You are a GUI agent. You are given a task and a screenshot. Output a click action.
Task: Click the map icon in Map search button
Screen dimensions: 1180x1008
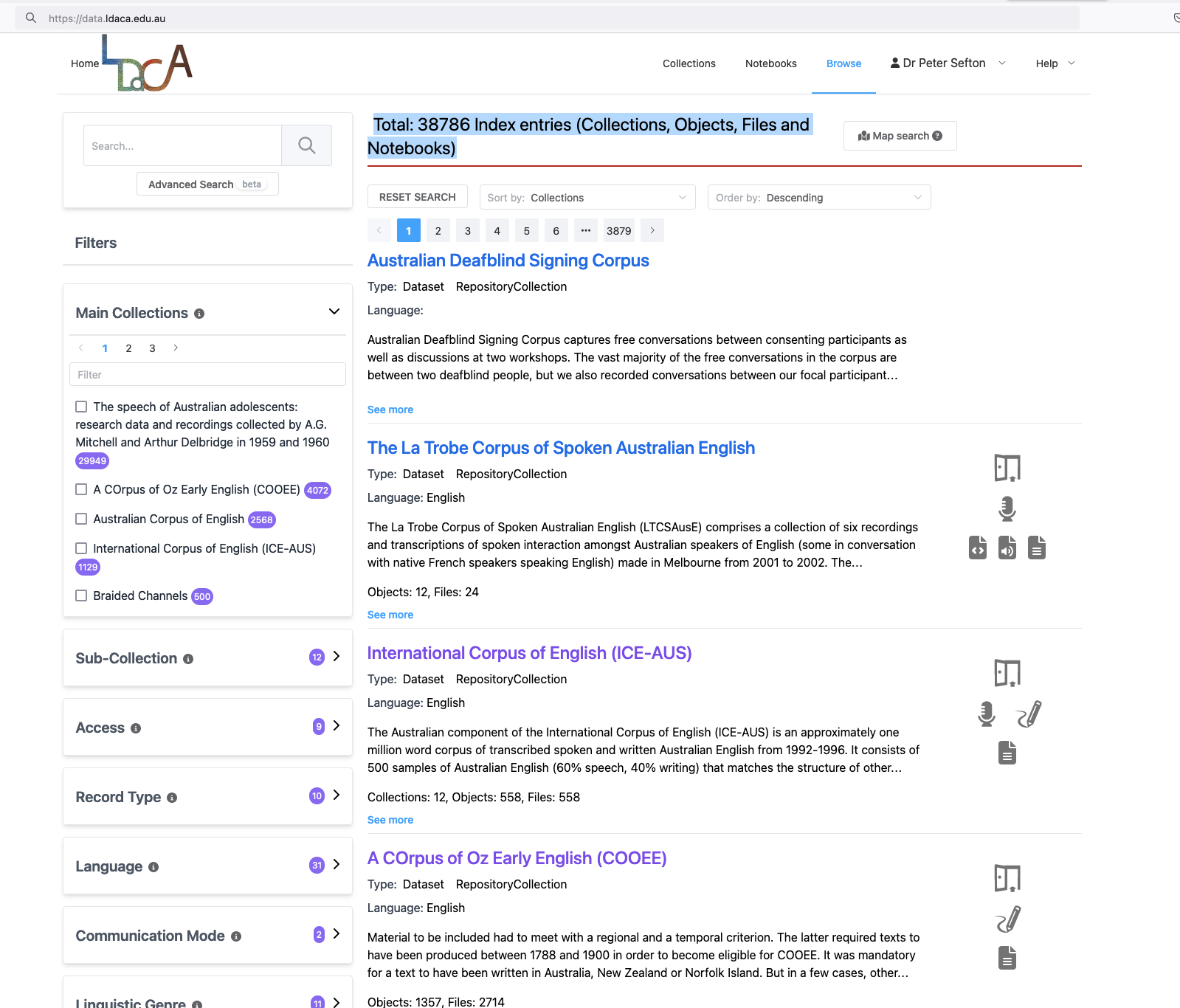tap(864, 136)
